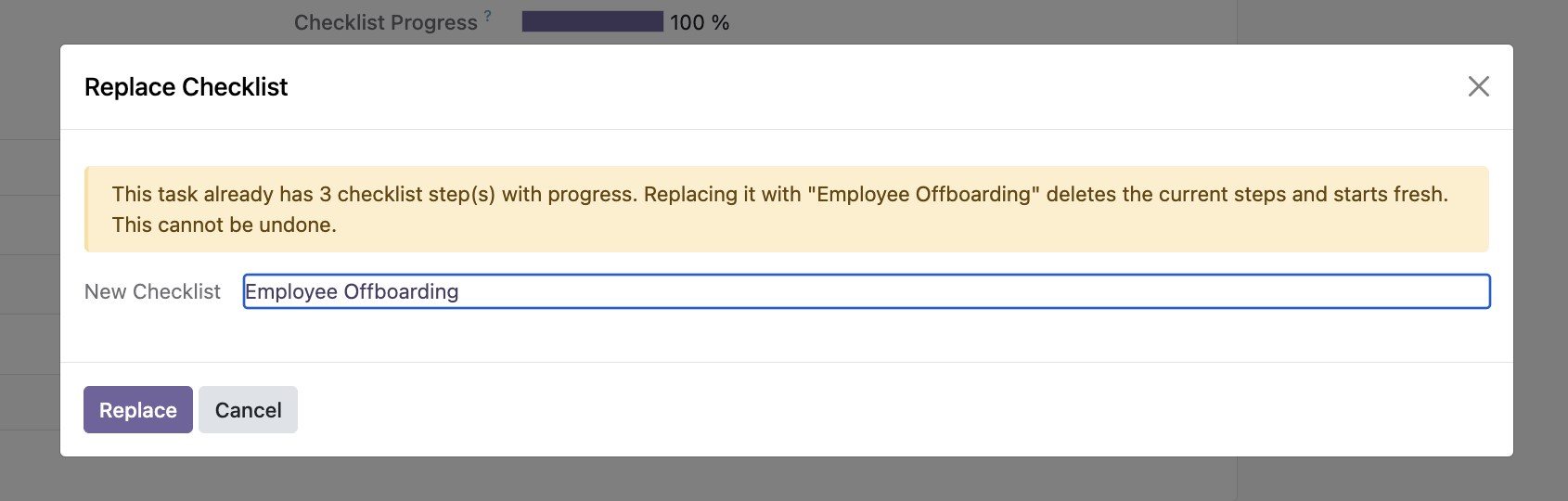This screenshot has width=1568, height=501.
Task: Focus the New Checklist input field
Action: 867,291
